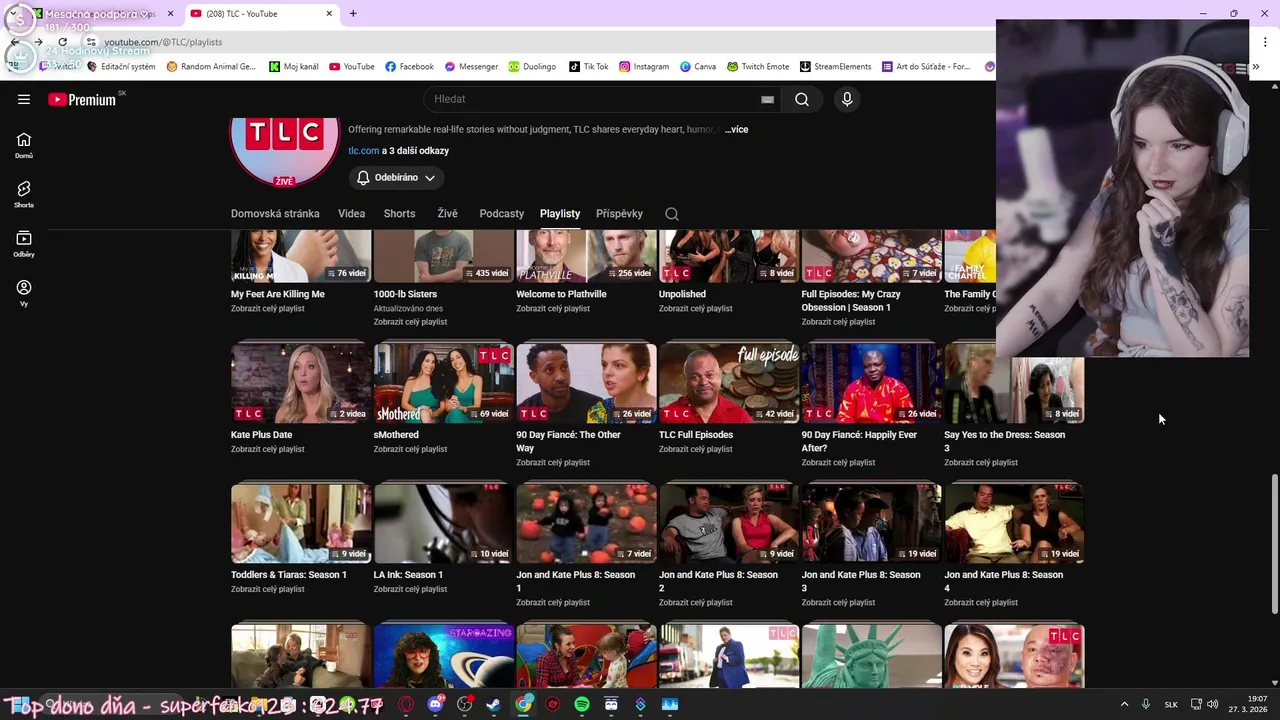Screen dimensions: 1280x720
Task: Open Jon and Kate Plus 8: Season 1 thumbnail
Action: (586, 523)
